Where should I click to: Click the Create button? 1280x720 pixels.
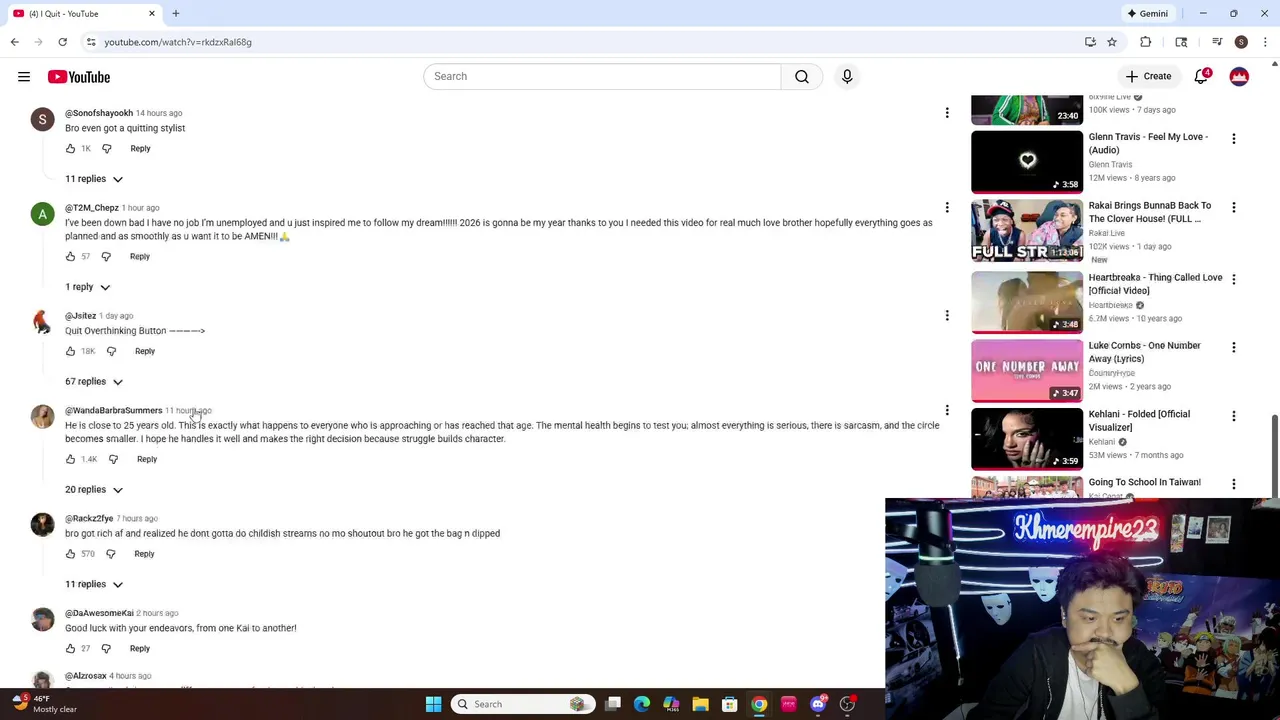pos(1148,76)
